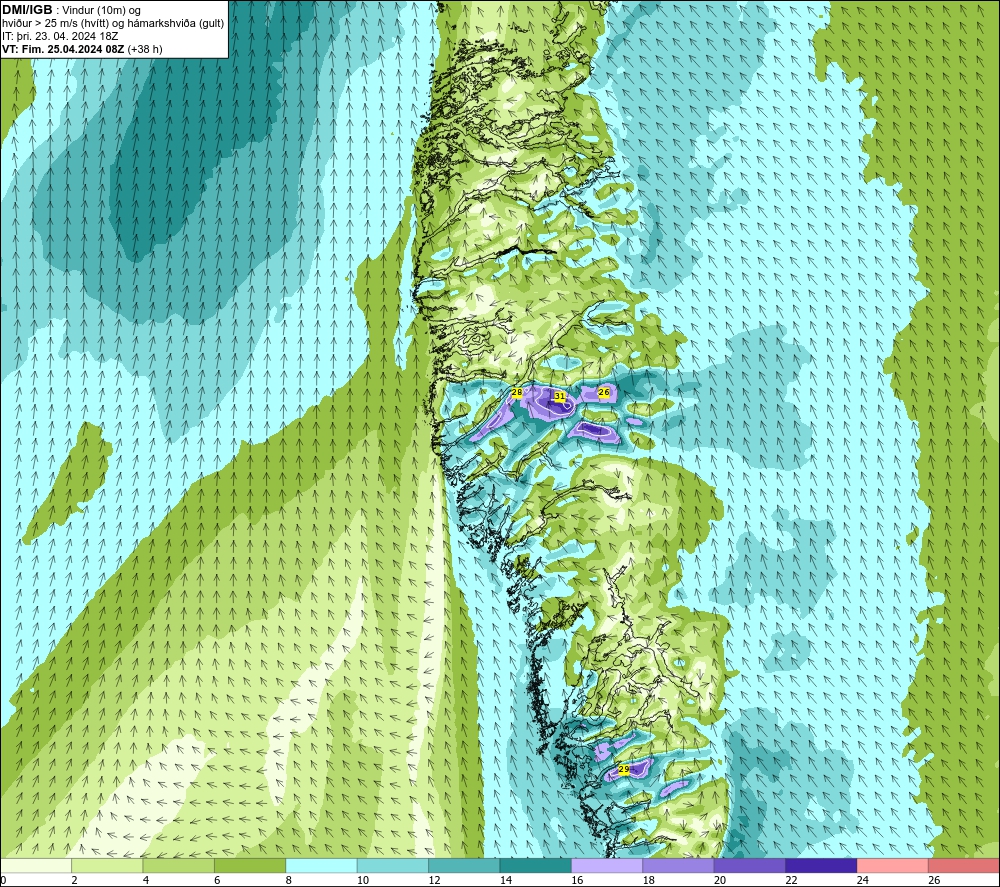Click the legend scale number 2
Image resolution: width=1000 pixels, height=887 pixels.
pyautogui.click(x=75, y=880)
